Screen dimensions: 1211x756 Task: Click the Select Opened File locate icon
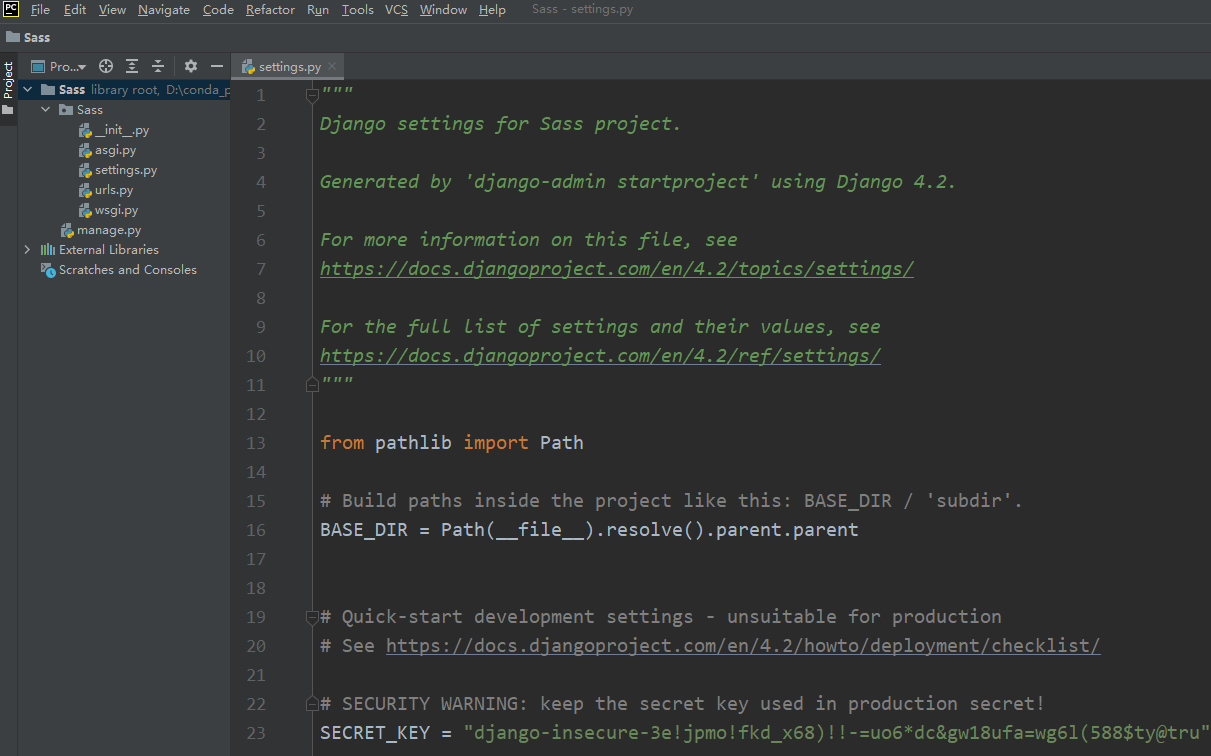[106, 66]
